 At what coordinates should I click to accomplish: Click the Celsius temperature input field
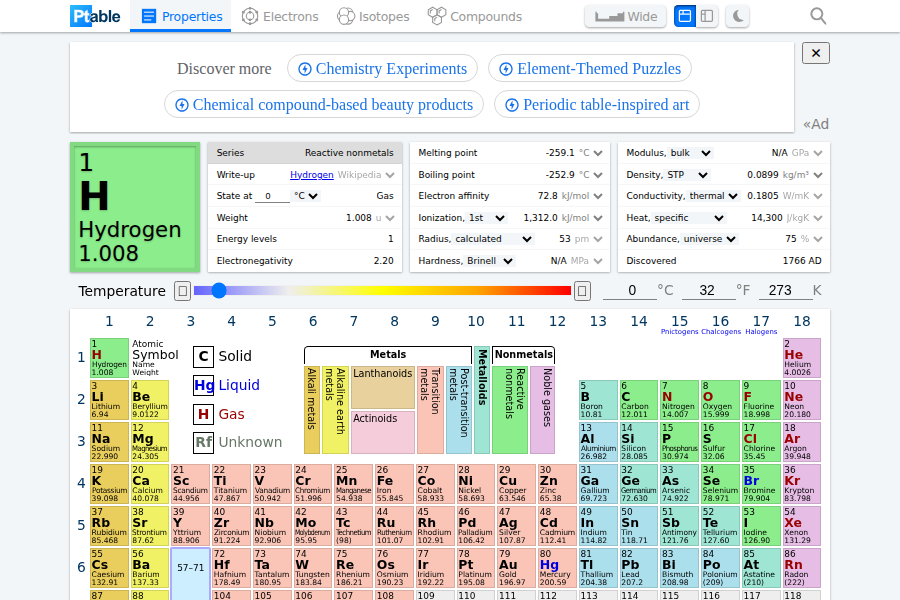[x=630, y=291]
